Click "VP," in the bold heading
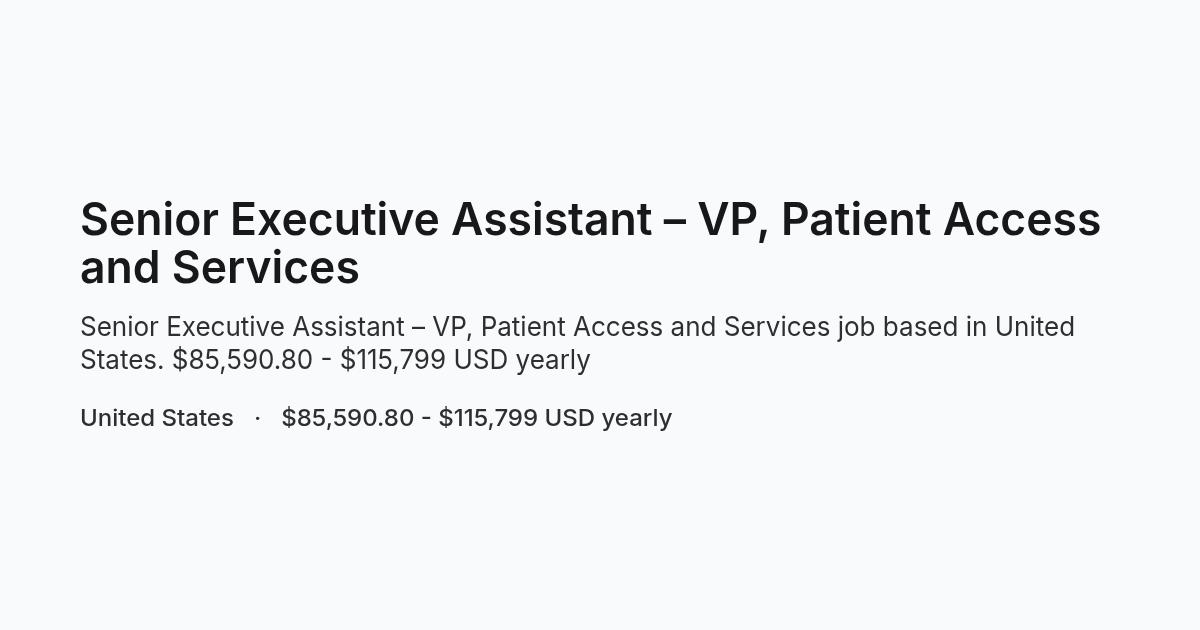The image size is (1200, 630). tap(732, 221)
